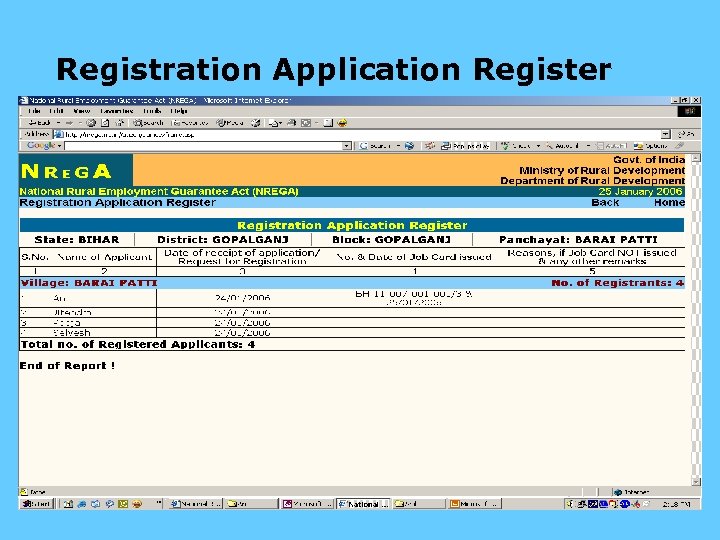Click the taskbar clock
This screenshot has width=720, height=540.
pyautogui.click(x=676, y=504)
